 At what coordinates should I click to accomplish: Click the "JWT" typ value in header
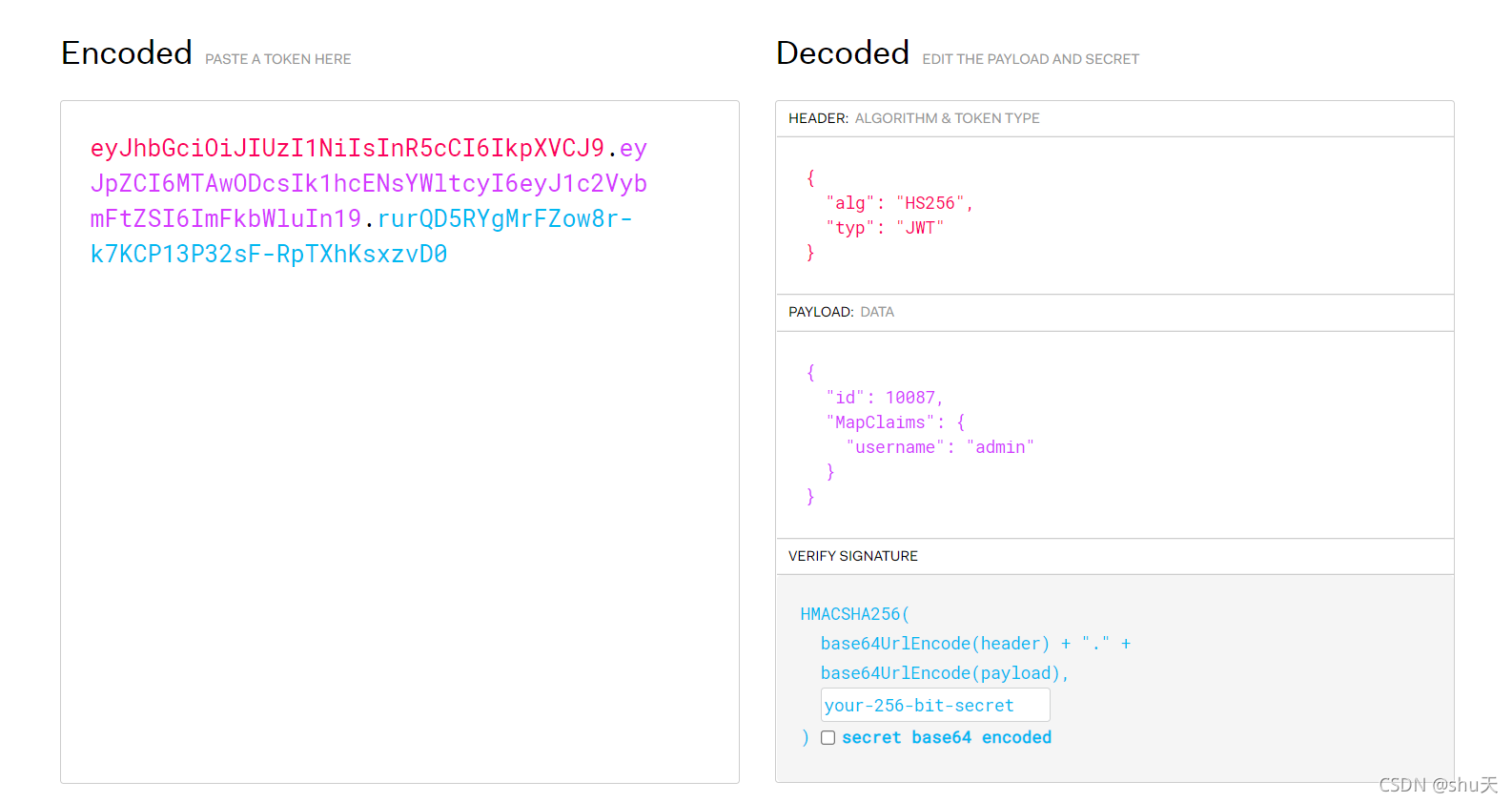pos(920,228)
